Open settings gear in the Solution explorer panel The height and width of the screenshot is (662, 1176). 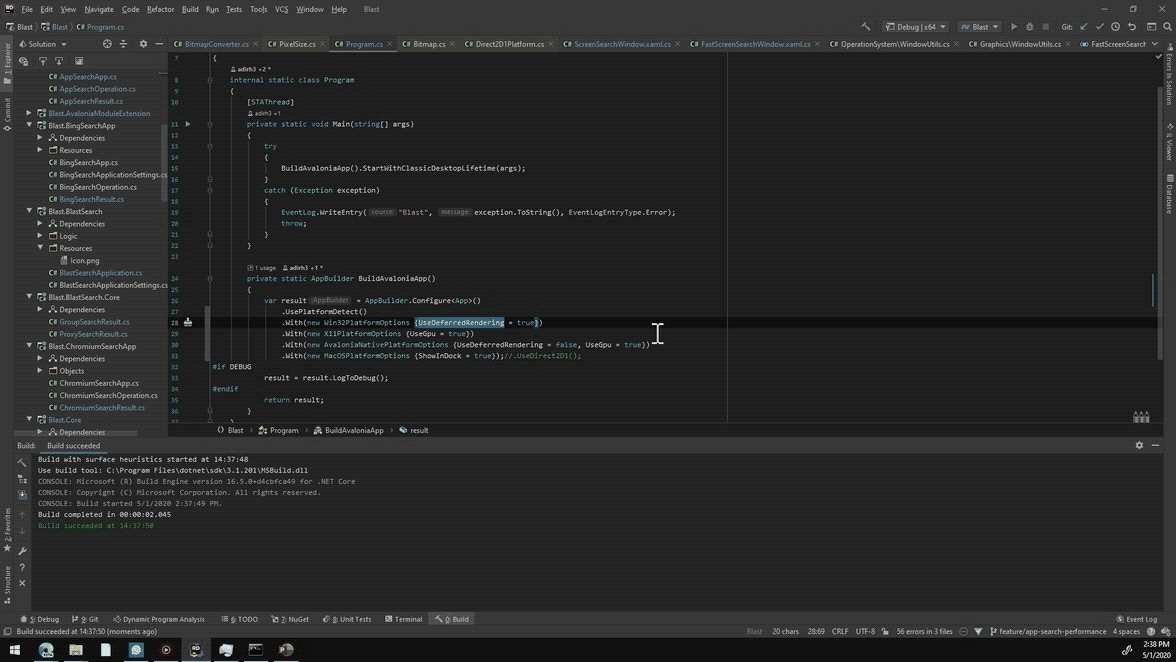click(x=143, y=45)
